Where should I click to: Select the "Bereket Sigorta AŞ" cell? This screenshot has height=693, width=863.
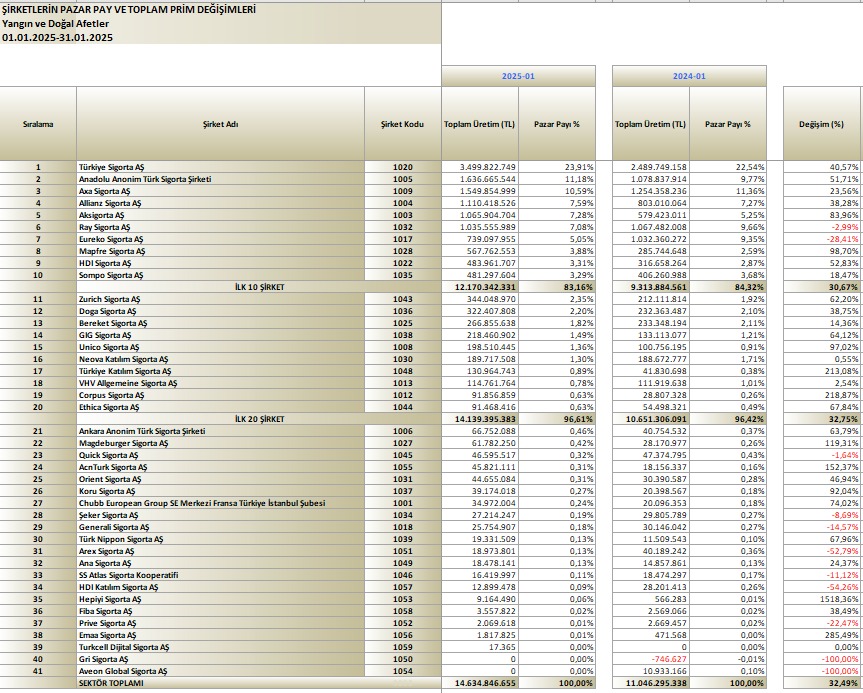pos(220,323)
